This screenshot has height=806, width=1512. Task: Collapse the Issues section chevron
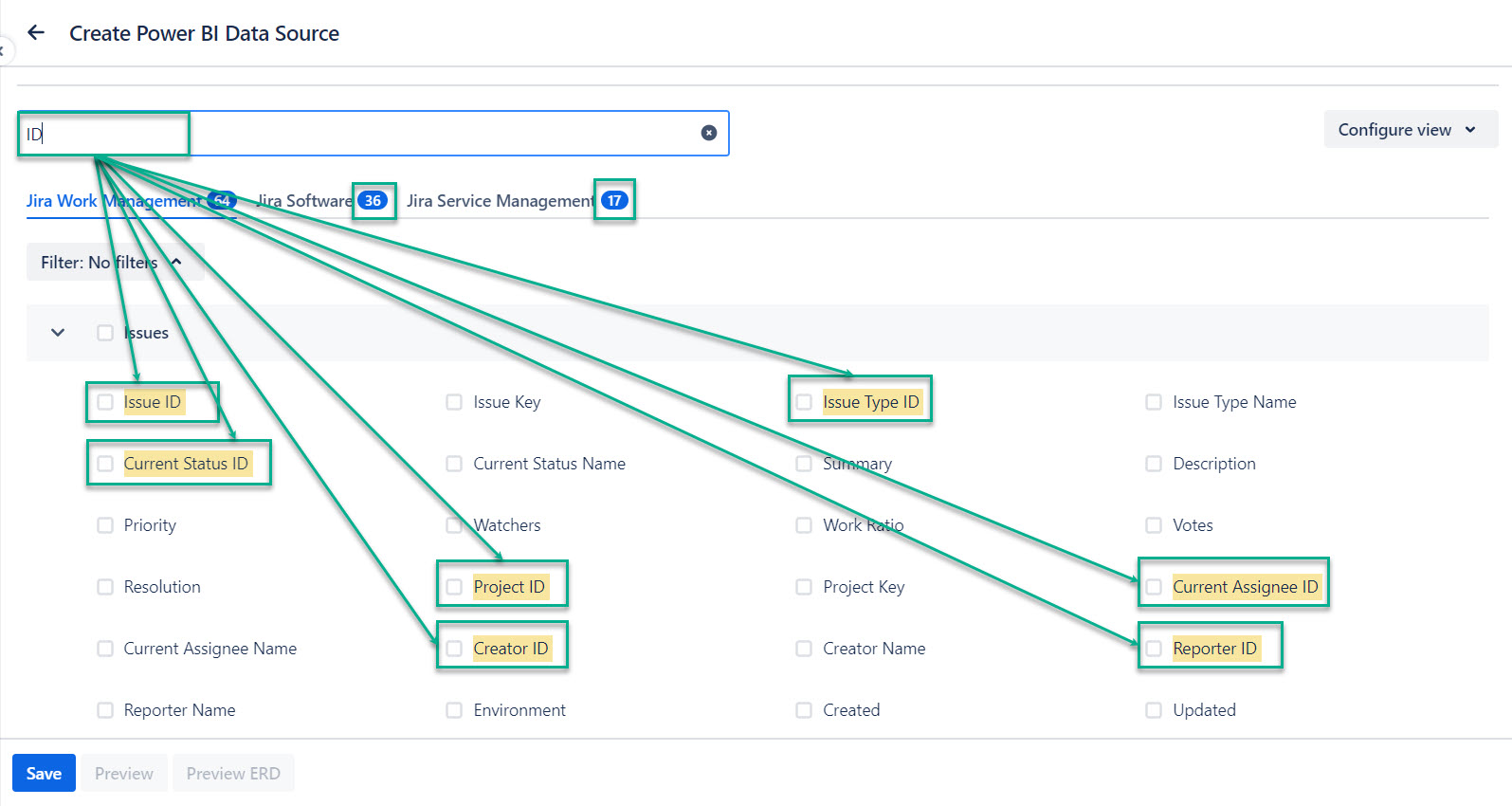coord(58,333)
